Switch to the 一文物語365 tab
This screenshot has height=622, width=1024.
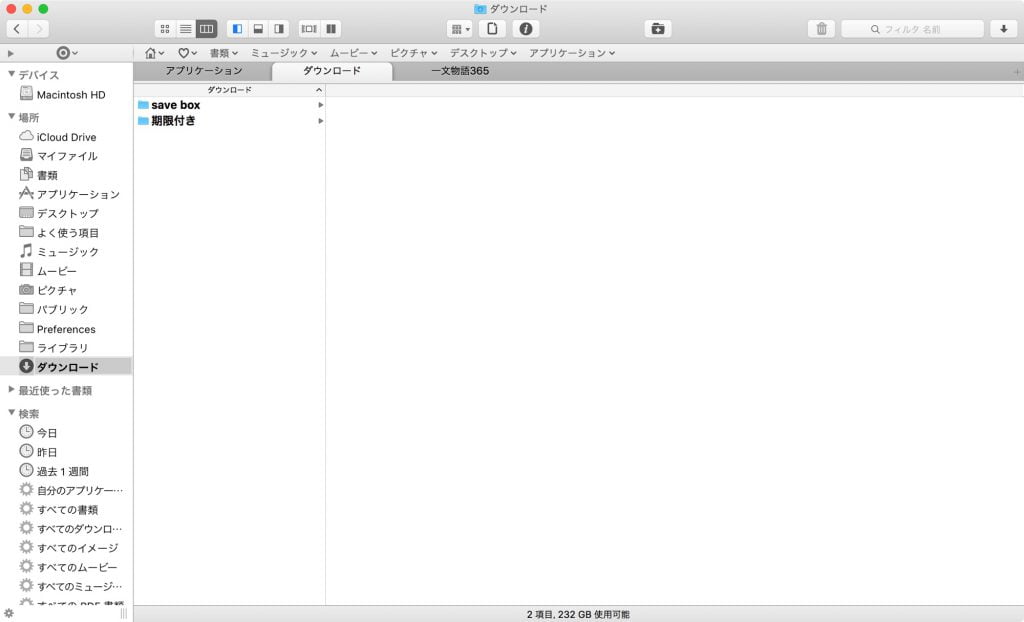click(x=460, y=71)
